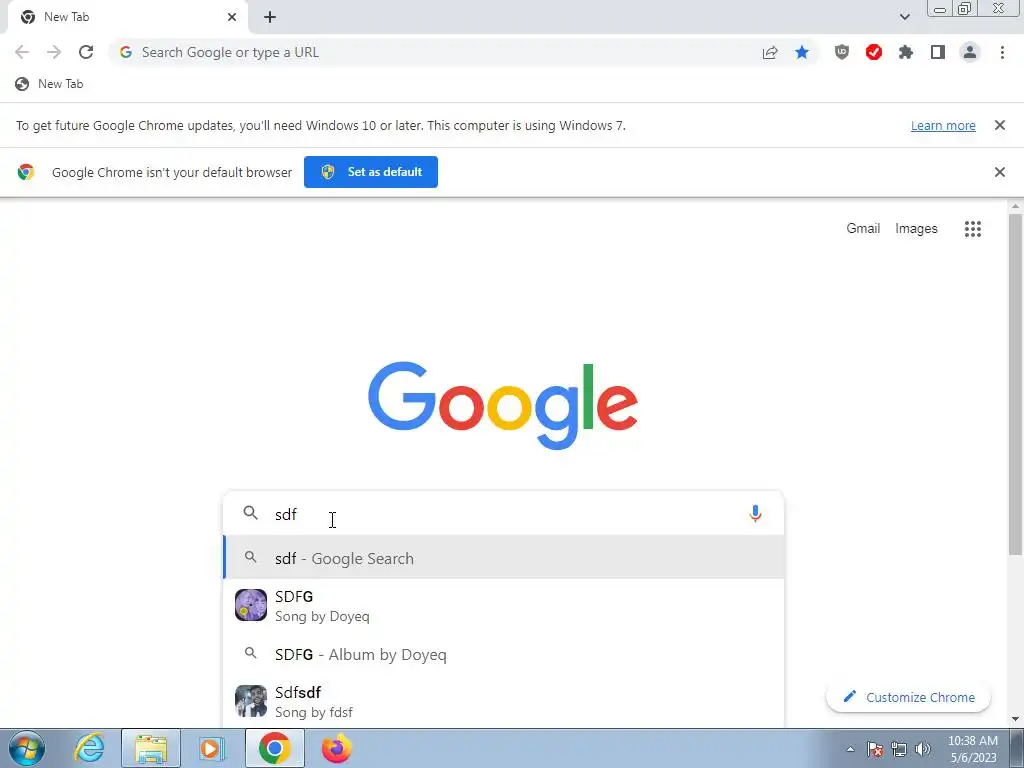
Task: Open the red checkmark extension
Action: click(874, 52)
